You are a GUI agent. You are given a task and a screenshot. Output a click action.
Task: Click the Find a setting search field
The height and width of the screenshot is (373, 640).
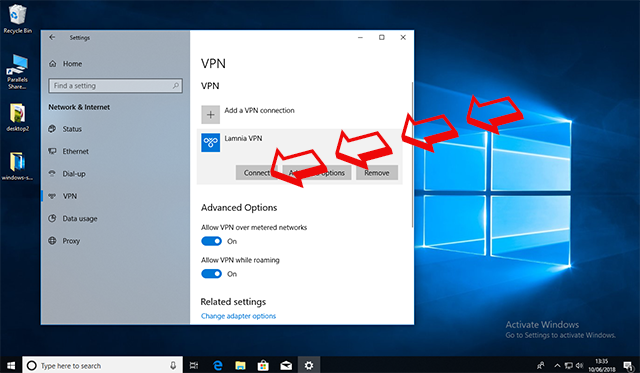[115, 86]
